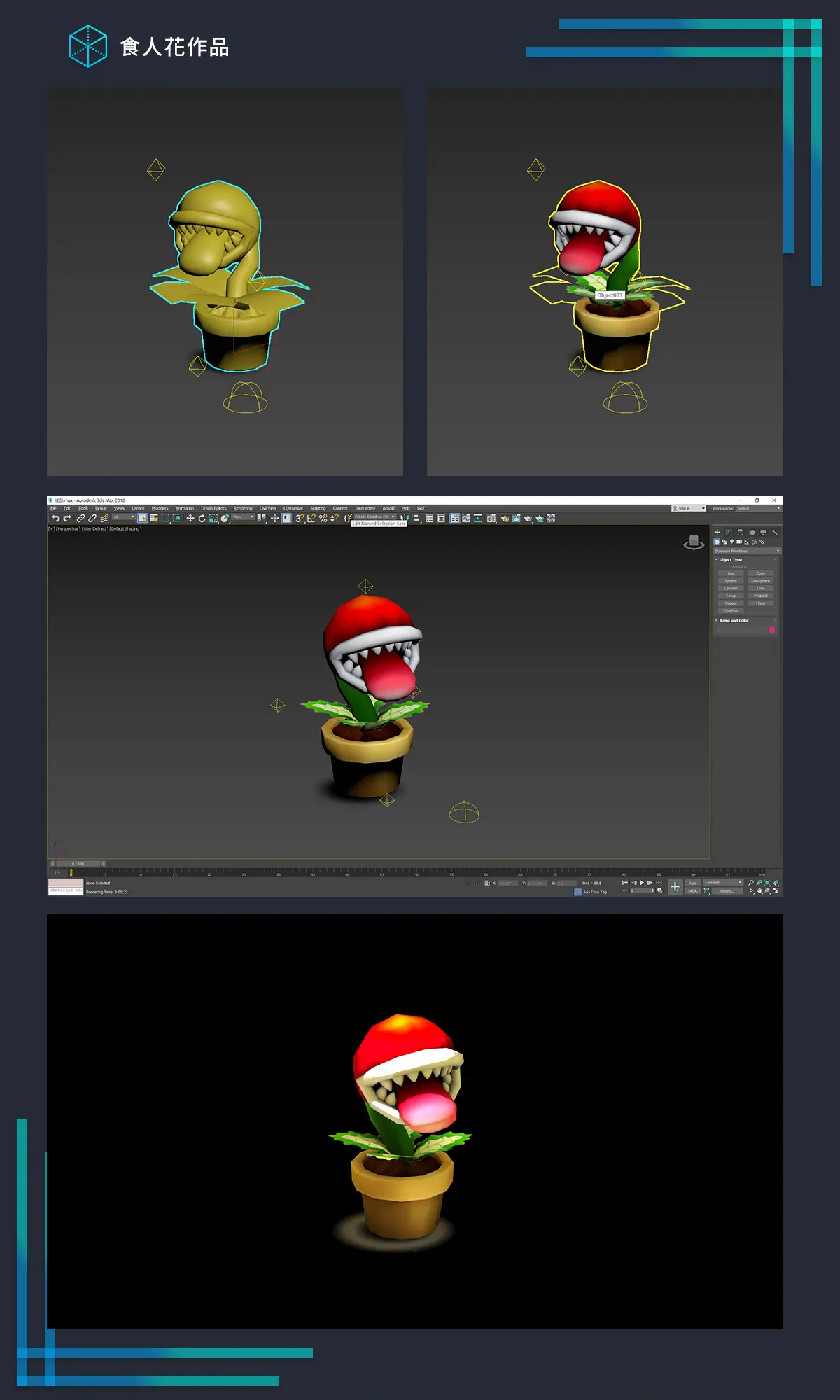Open the Workspaces Default dropdown
Screen dimensions: 840x1400
pos(757,509)
